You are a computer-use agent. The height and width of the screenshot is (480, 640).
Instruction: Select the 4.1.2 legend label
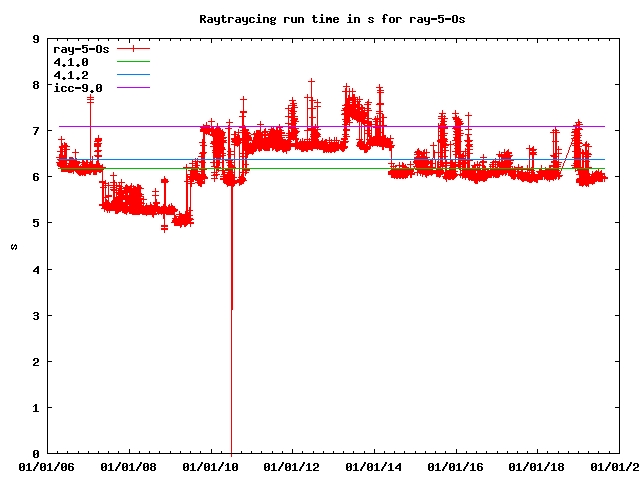70,75
